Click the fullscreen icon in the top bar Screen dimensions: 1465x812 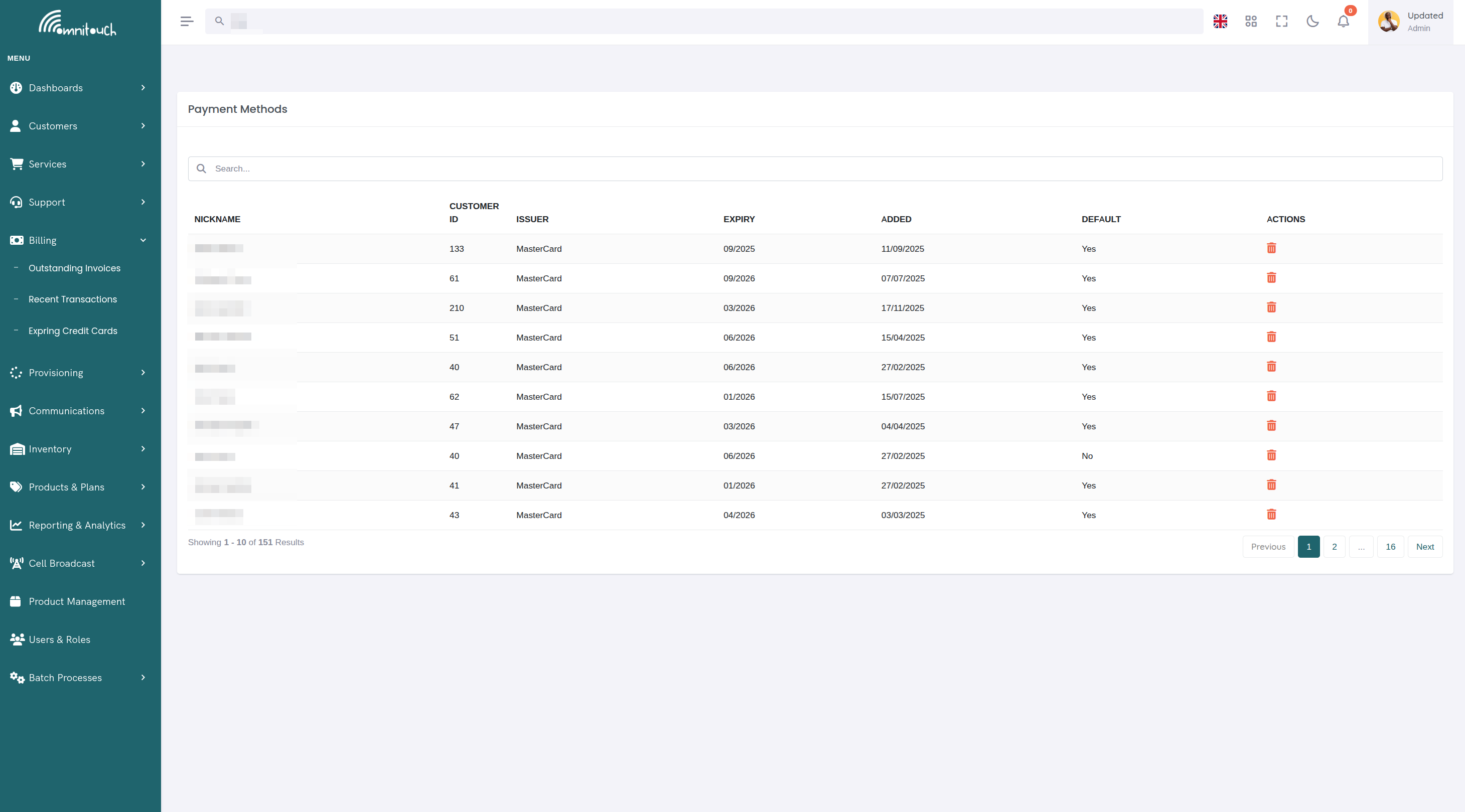[1282, 21]
